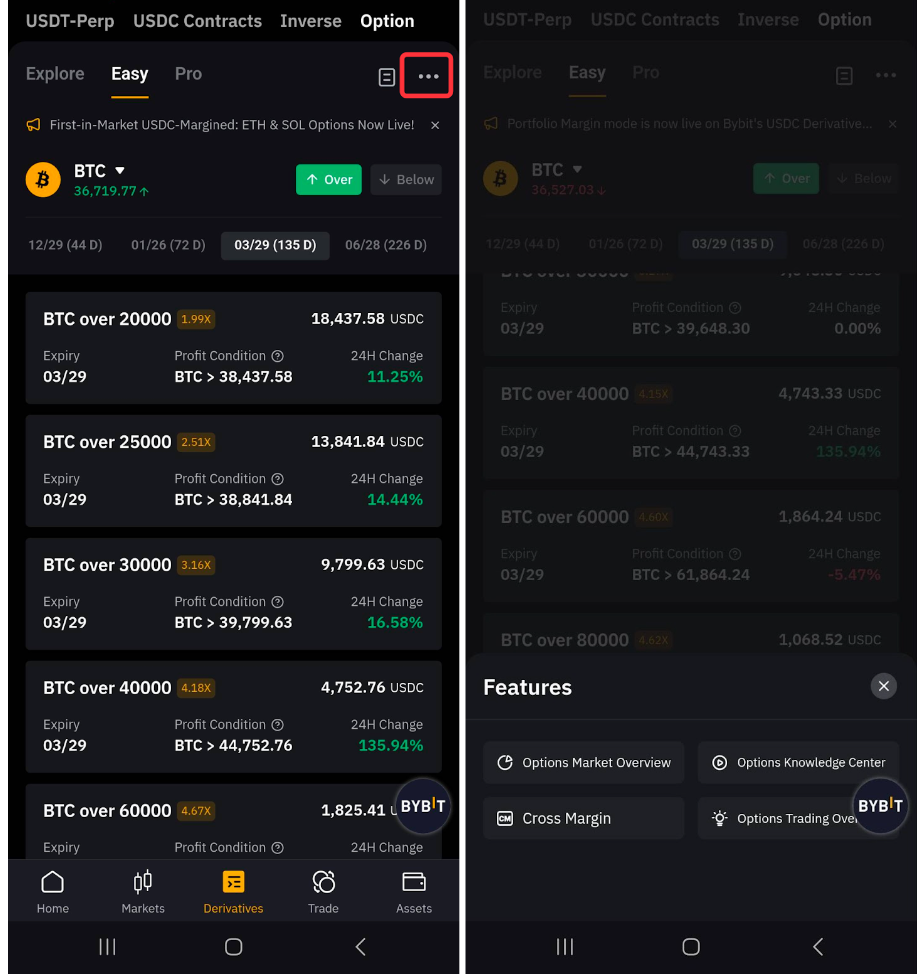Switch to the Below direction toggle

406,180
